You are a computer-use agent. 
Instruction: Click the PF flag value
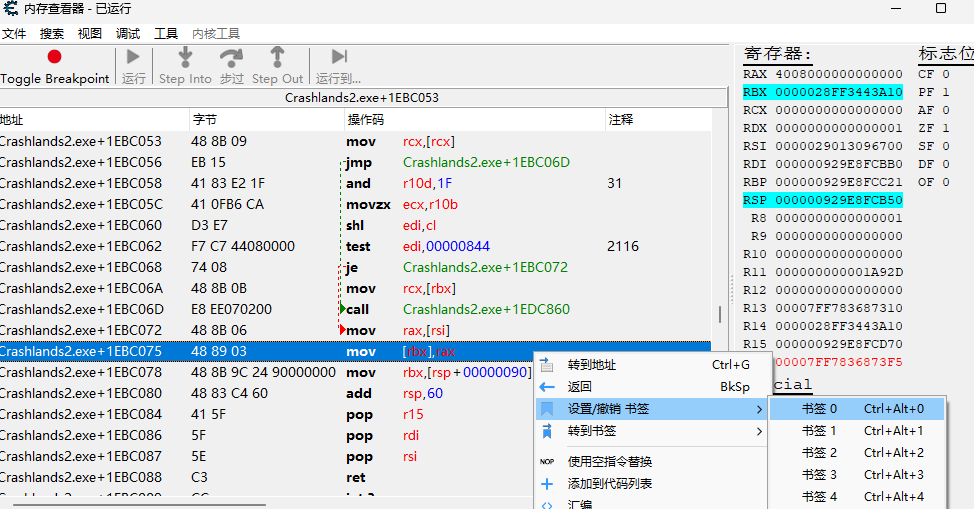(945, 92)
